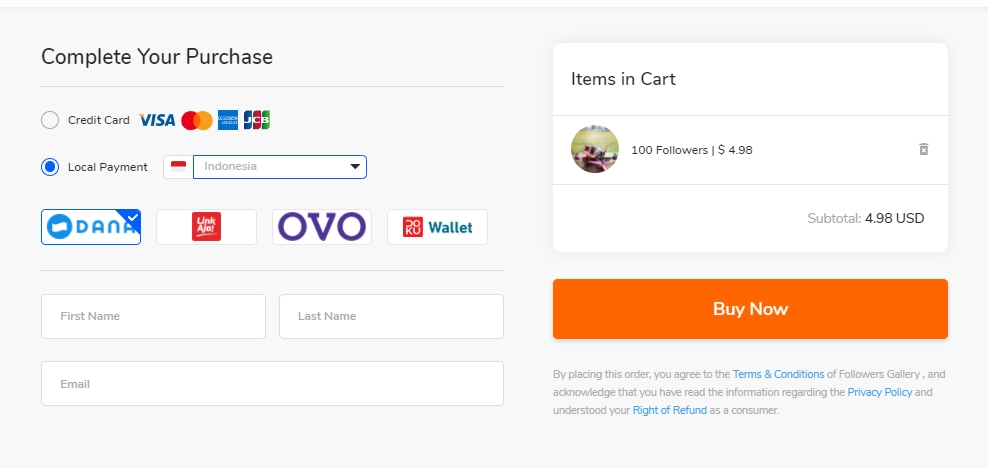Click the Visa card logo
This screenshot has width=988, height=468.
click(156, 120)
